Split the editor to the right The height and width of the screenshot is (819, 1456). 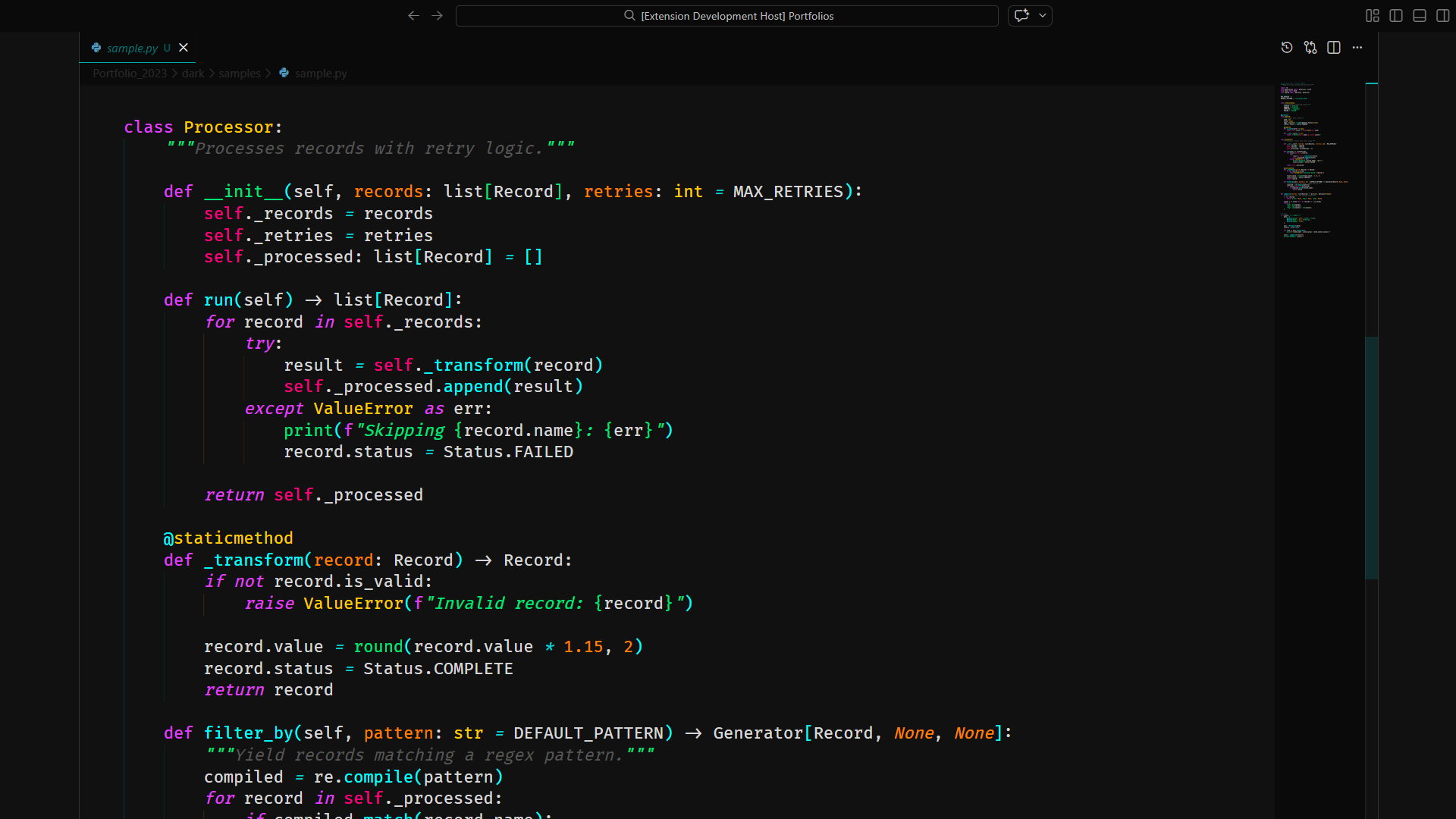[x=1334, y=47]
